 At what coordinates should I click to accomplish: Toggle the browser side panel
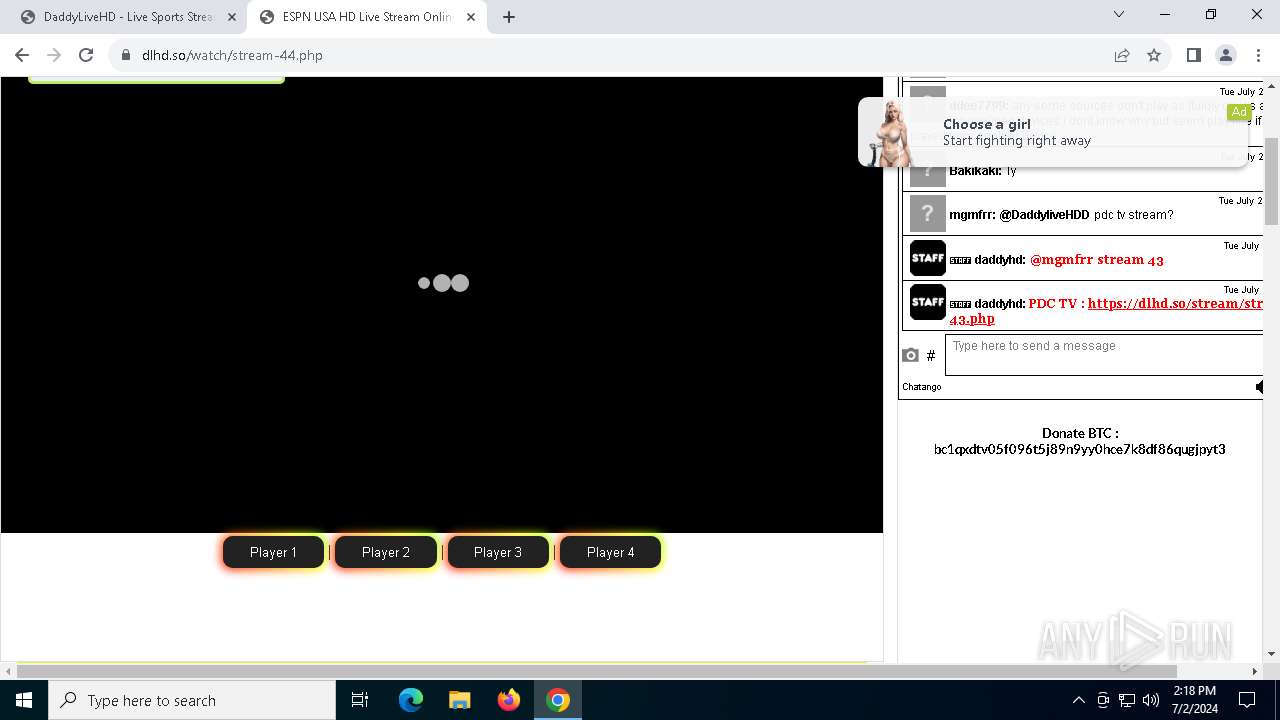(x=1193, y=55)
